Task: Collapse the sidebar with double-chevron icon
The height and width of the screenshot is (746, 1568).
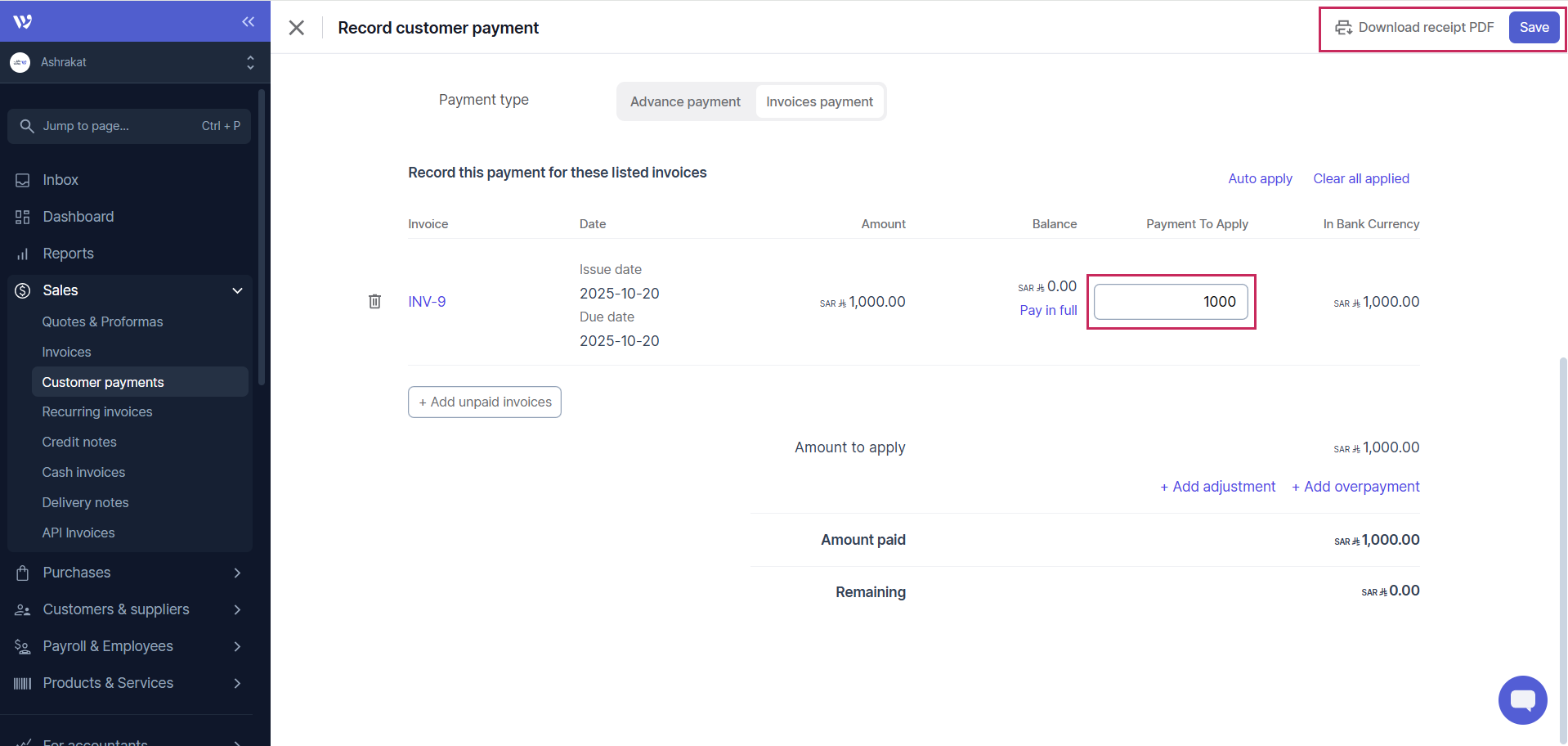Action: [x=248, y=22]
